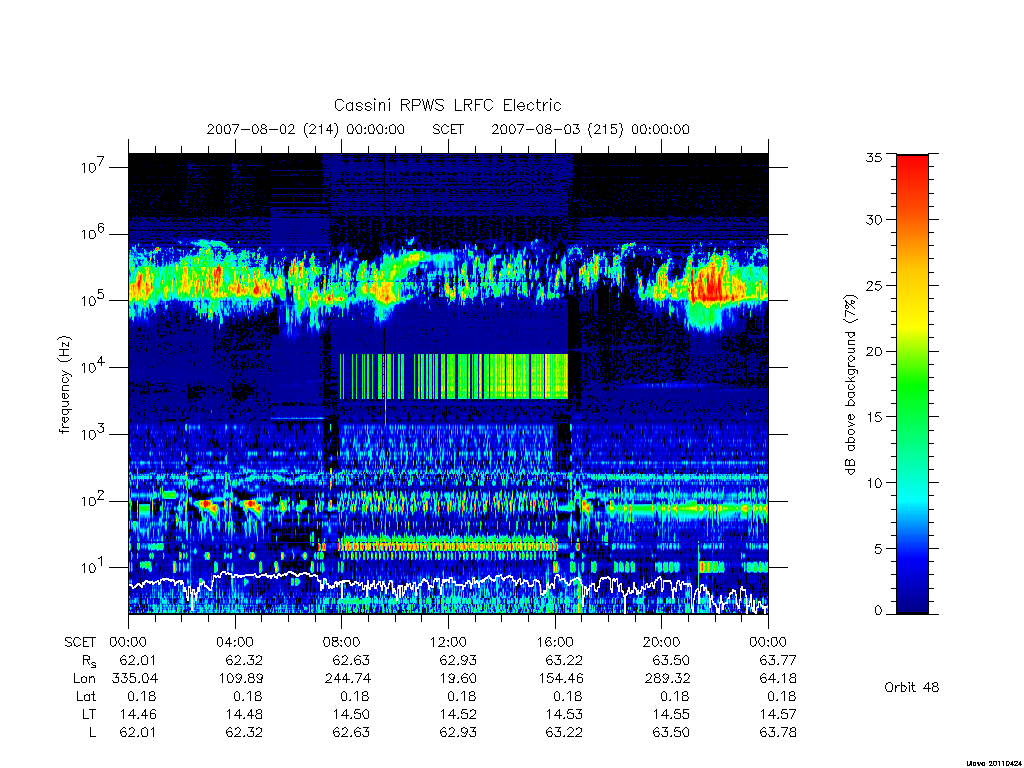Click the Rs value 63.77
Screen dimensions: 1024x768
pos(778,660)
